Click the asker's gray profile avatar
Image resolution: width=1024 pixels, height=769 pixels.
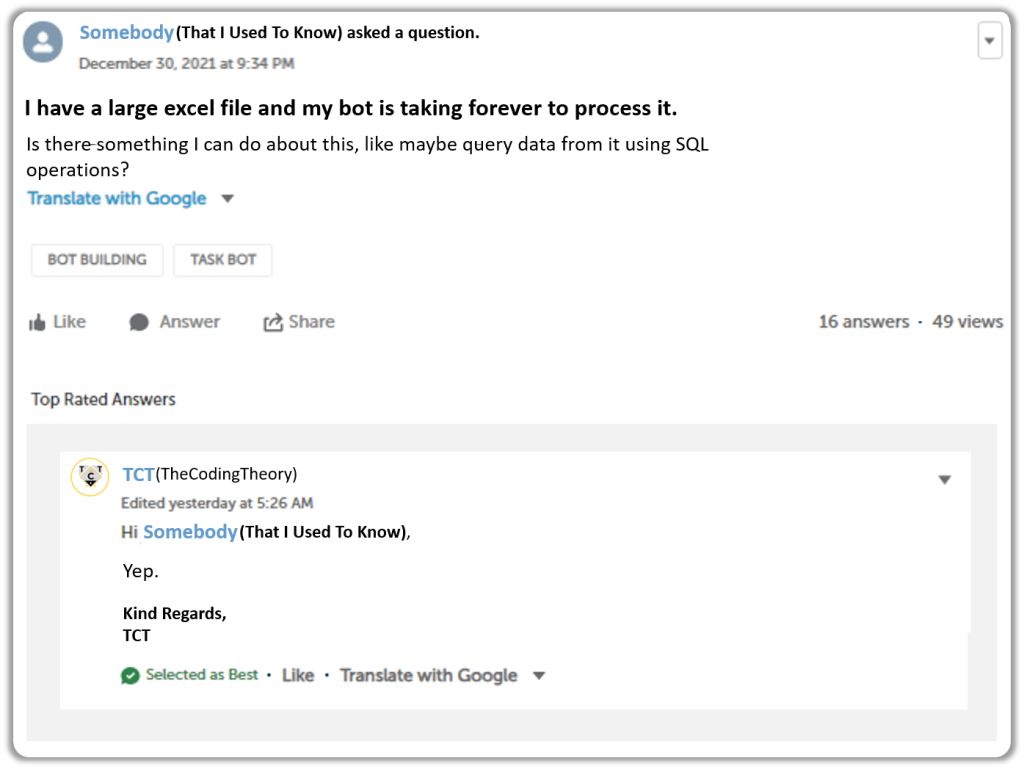click(43, 42)
